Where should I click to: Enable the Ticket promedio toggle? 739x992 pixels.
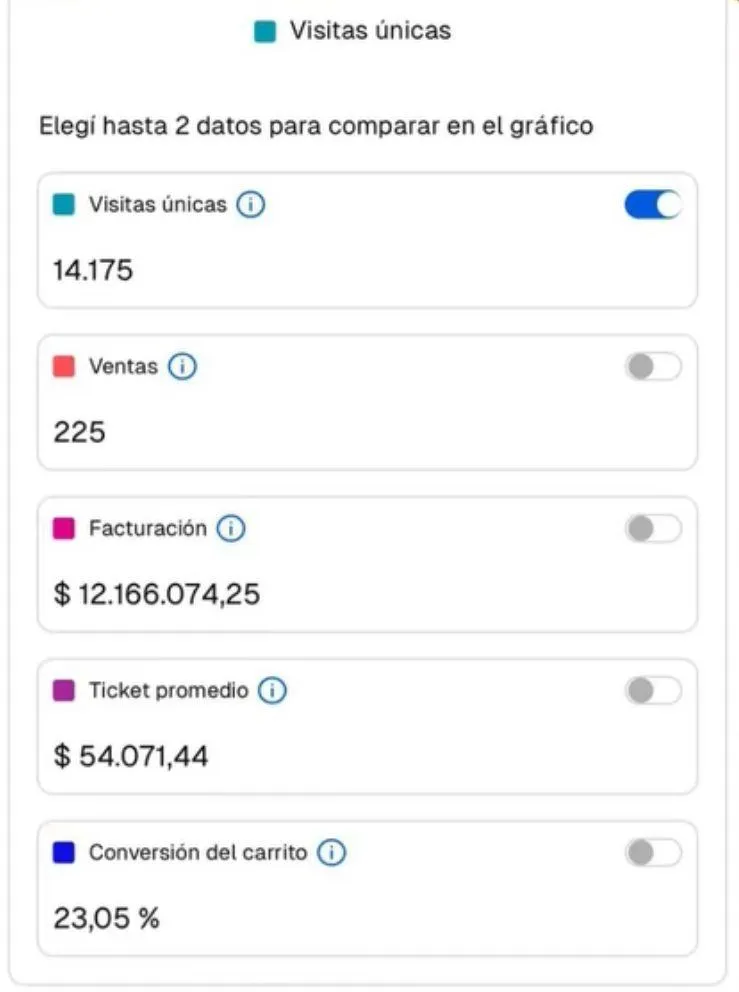(653, 691)
